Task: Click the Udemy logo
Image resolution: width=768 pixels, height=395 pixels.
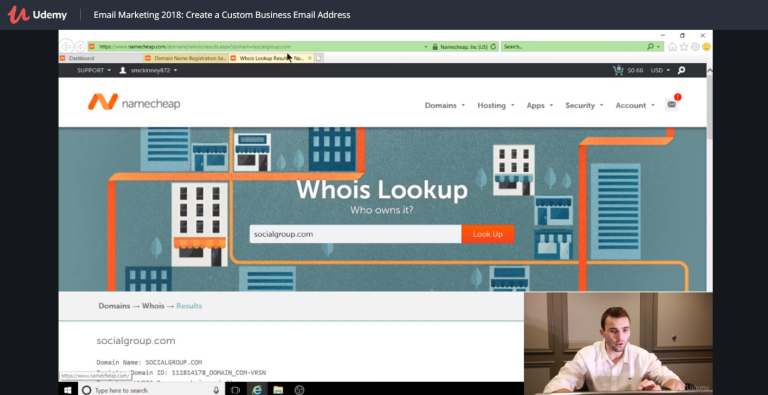Action: [x=37, y=15]
